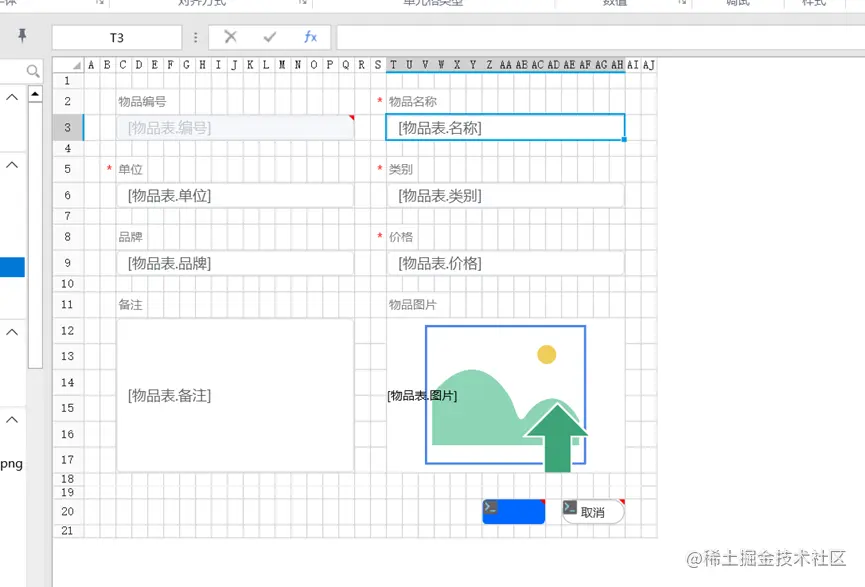This screenshot has height=587, width=865.
Task: Click the [物品表.价格] field cell
Action: [505, 264]
